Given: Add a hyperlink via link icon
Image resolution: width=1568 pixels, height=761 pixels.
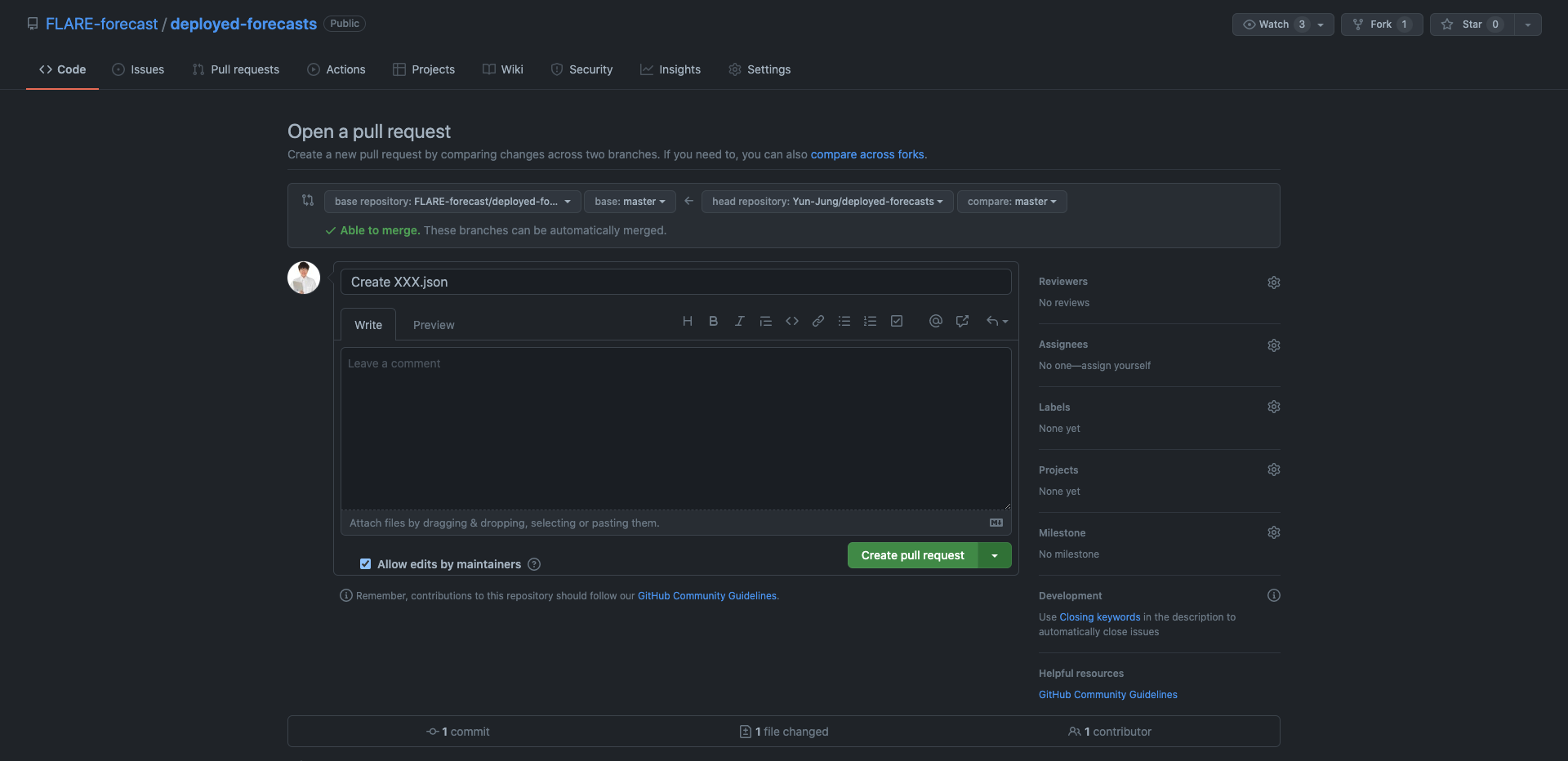Looking at the screenshot, I should (818, 321).
